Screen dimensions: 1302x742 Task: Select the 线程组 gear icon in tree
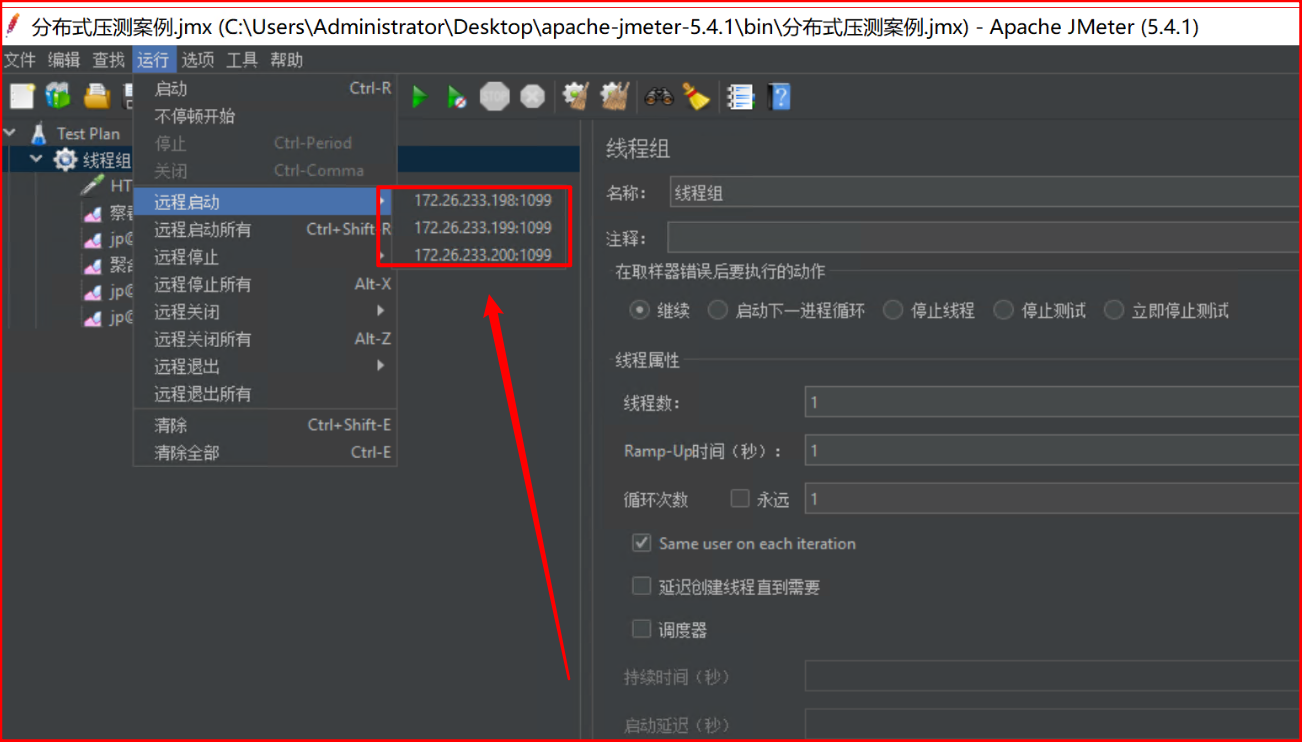pyautogui.click(x=66, y=160)
